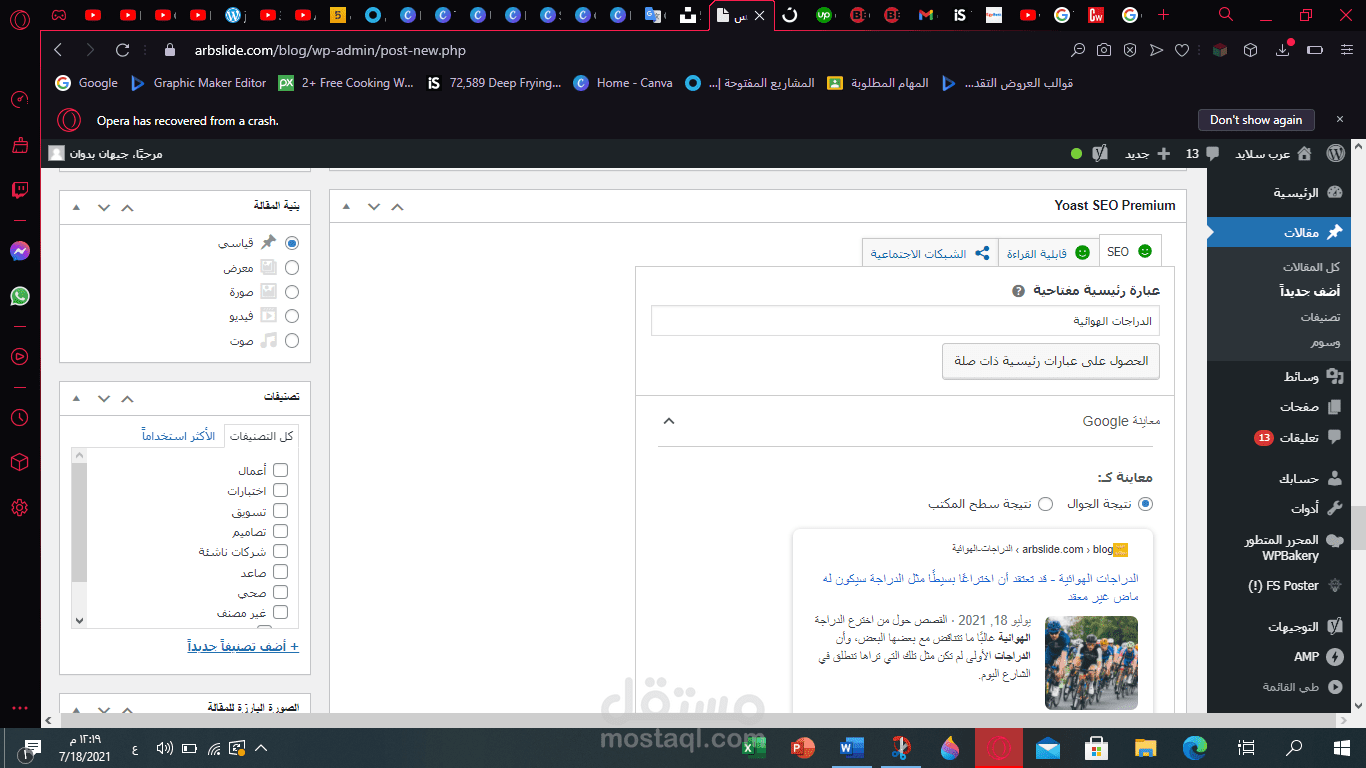Screen dimensions: 1366x768
Task: Click + أضف تصنيفاً جديداً link
Action: click(243, 646)
